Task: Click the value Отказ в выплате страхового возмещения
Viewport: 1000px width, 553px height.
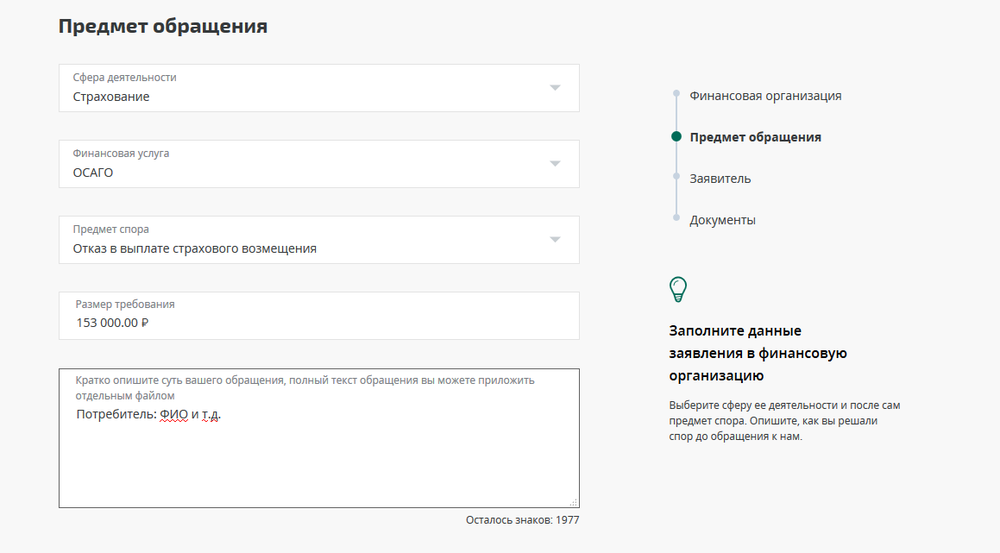Action: tap(194, 248)
